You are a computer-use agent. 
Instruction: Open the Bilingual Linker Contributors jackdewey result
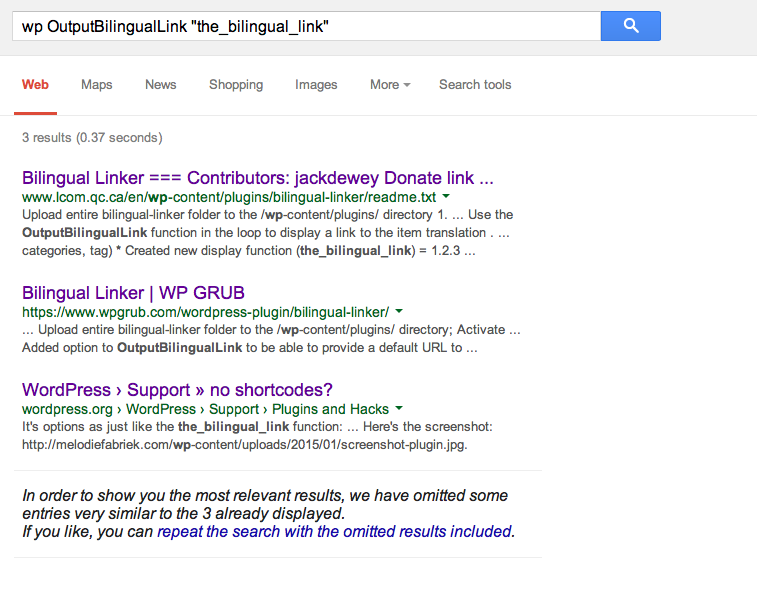point(258,178)
